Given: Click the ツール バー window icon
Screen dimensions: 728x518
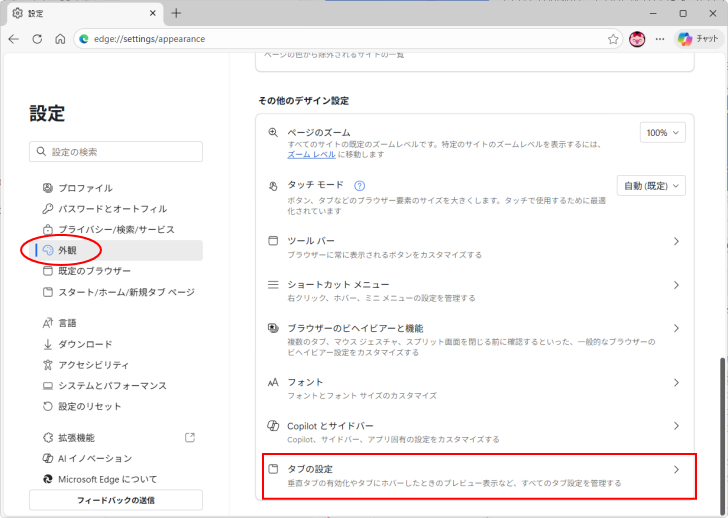Looking at the screenshot, I should coord(273,240).
